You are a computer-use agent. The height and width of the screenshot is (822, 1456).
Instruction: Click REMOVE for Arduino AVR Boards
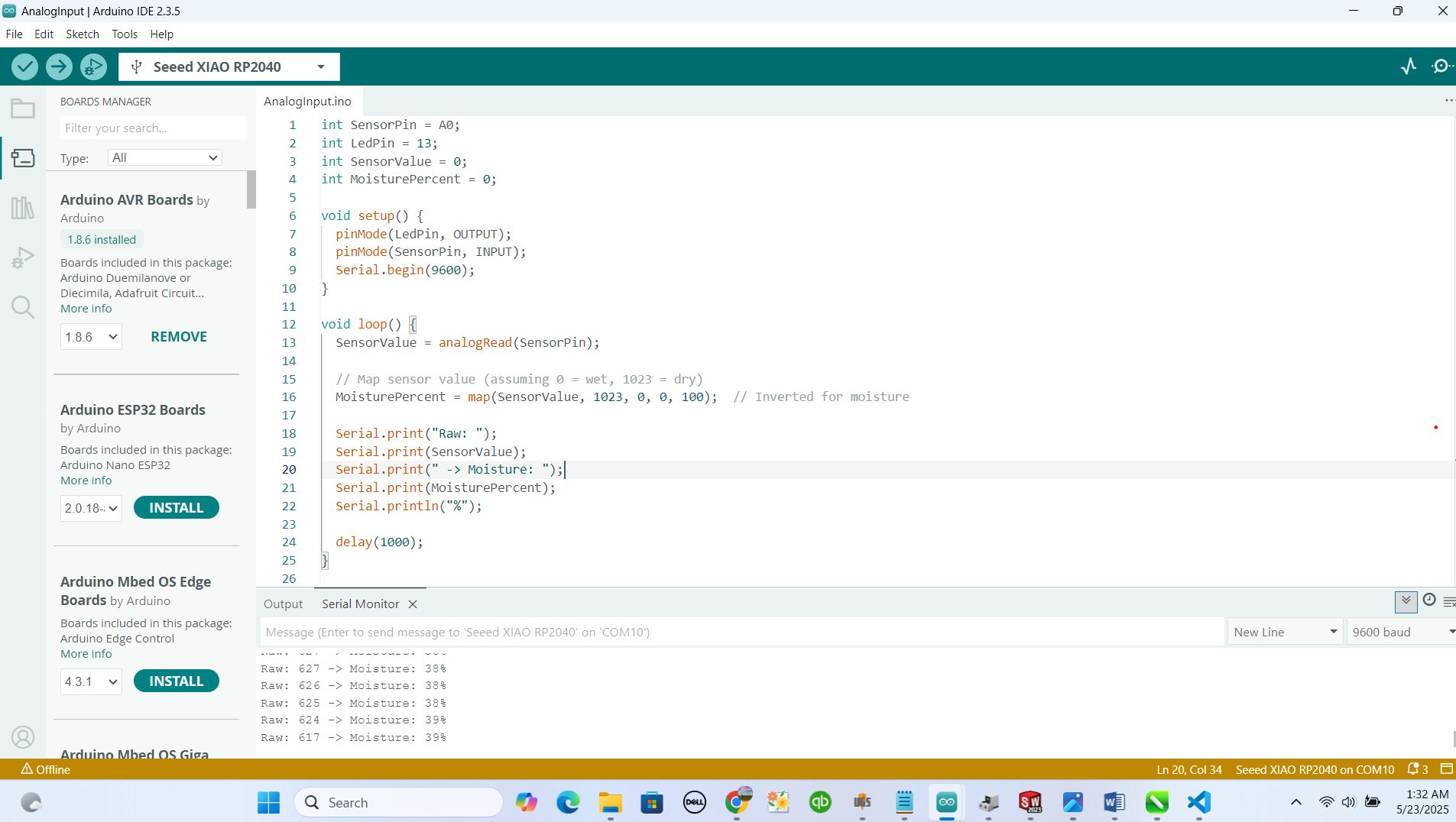tap(179, 337)
